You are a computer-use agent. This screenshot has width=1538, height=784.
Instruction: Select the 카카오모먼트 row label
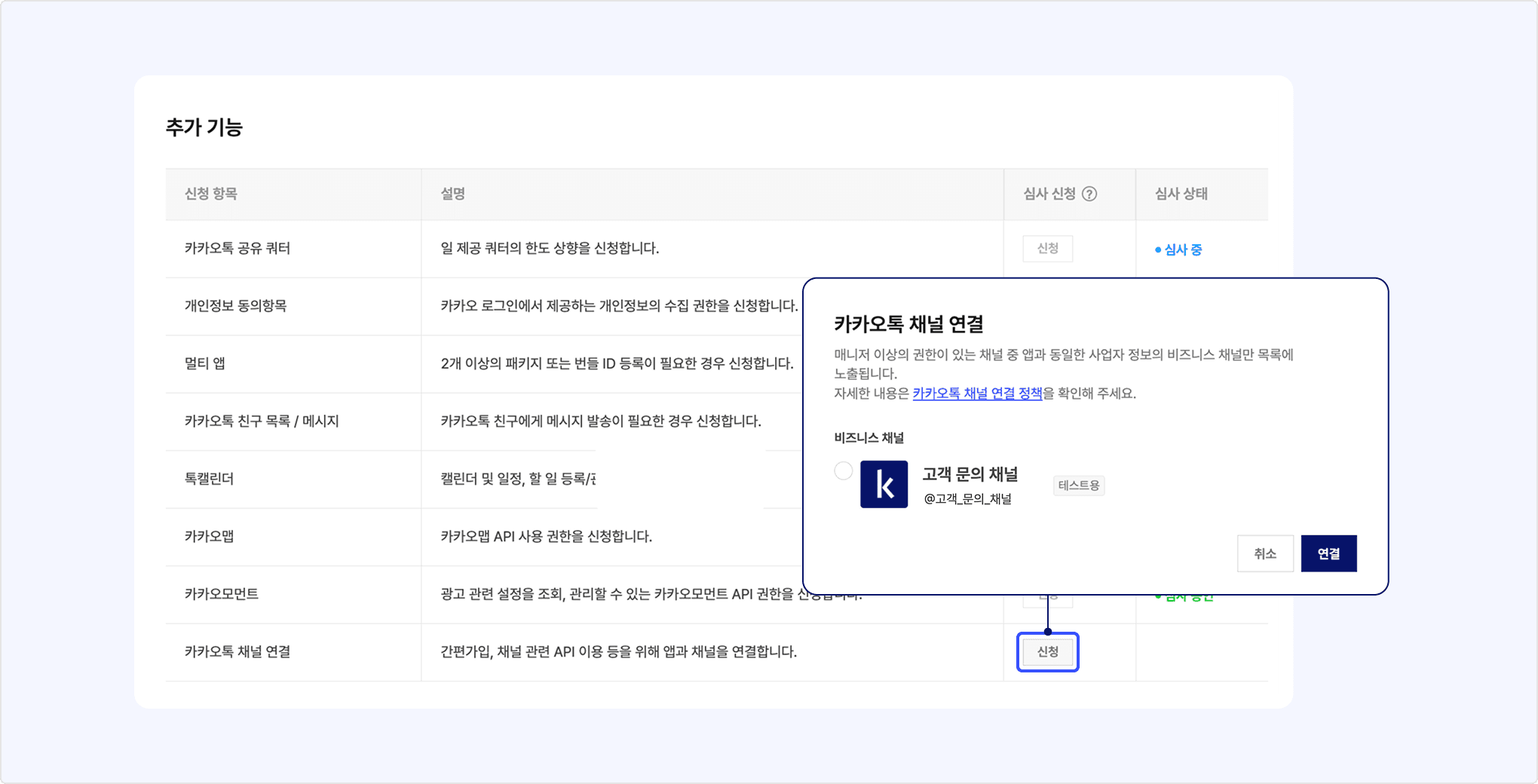tap(222, 594)
